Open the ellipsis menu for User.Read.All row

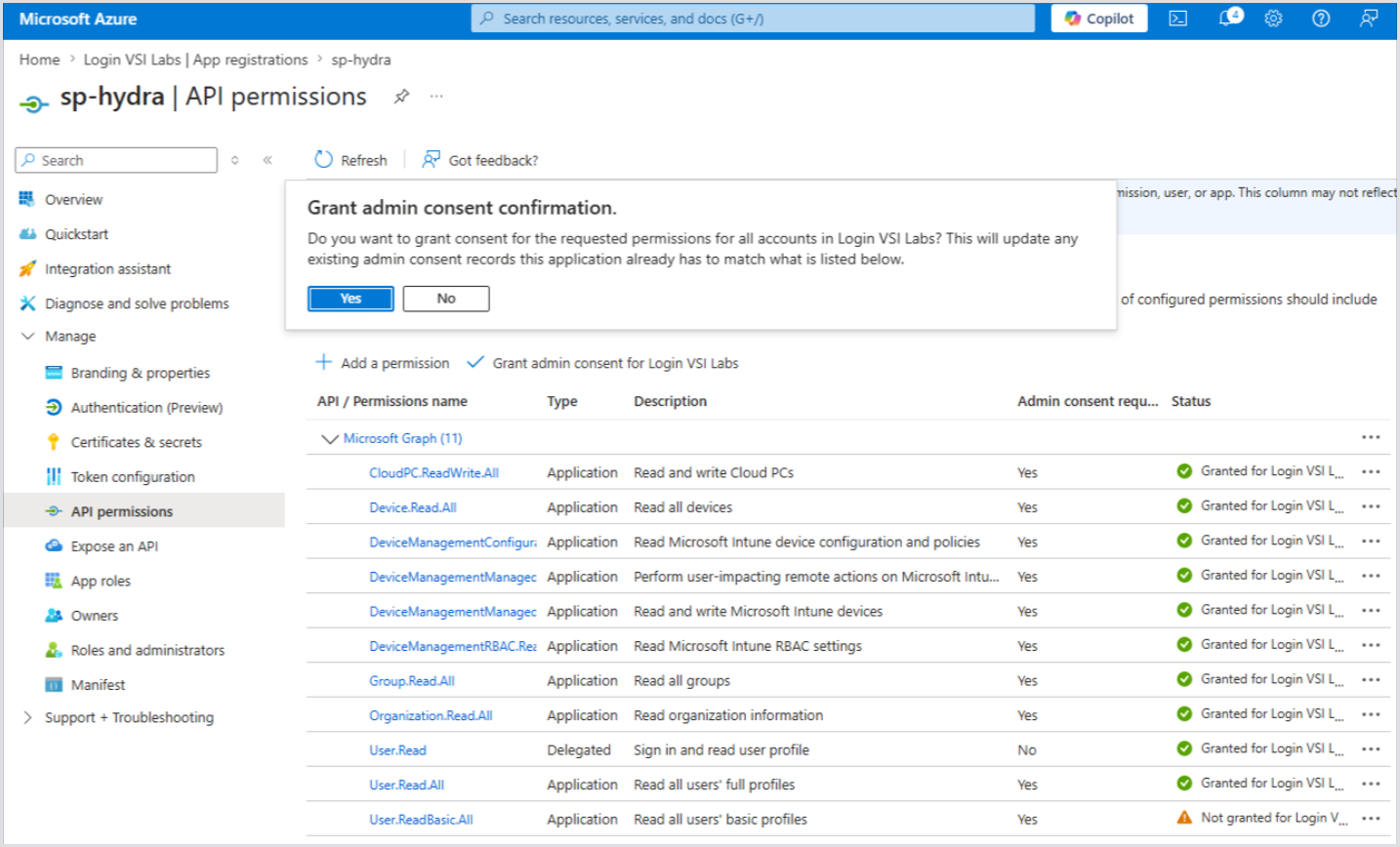[x=1371, y=784]
